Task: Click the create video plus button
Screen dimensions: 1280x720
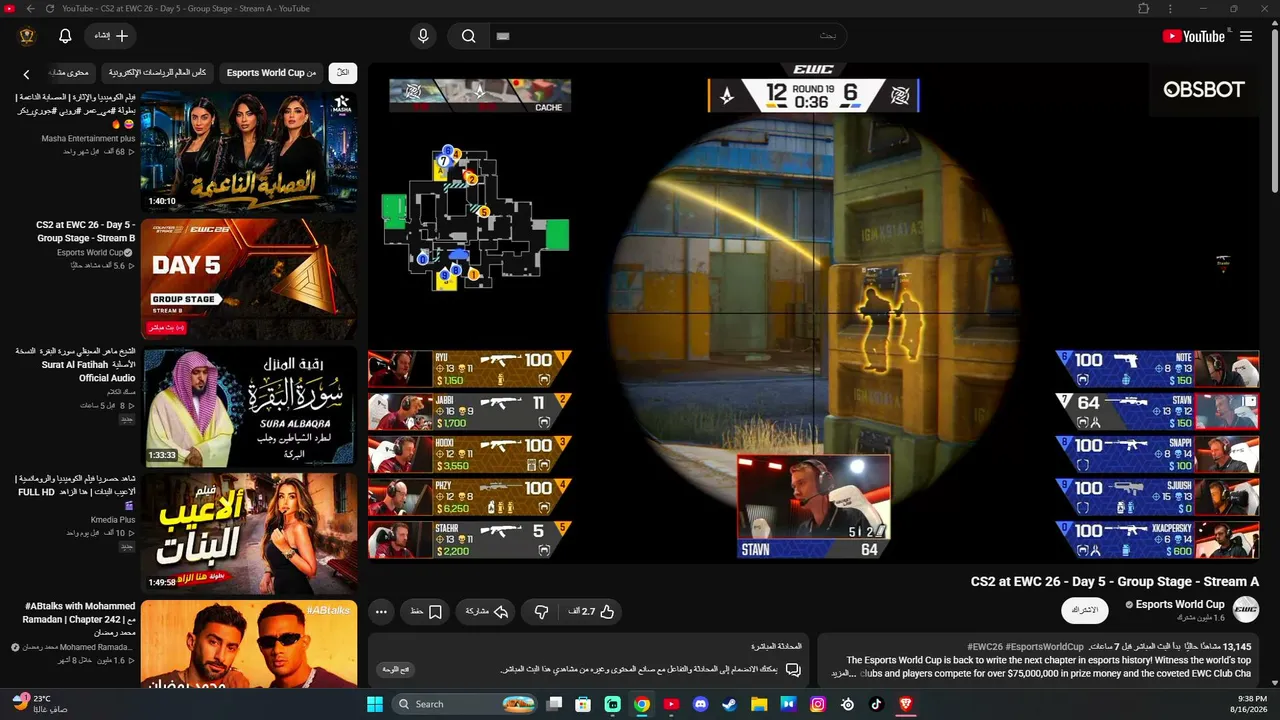Action: (x=110, y=36)
